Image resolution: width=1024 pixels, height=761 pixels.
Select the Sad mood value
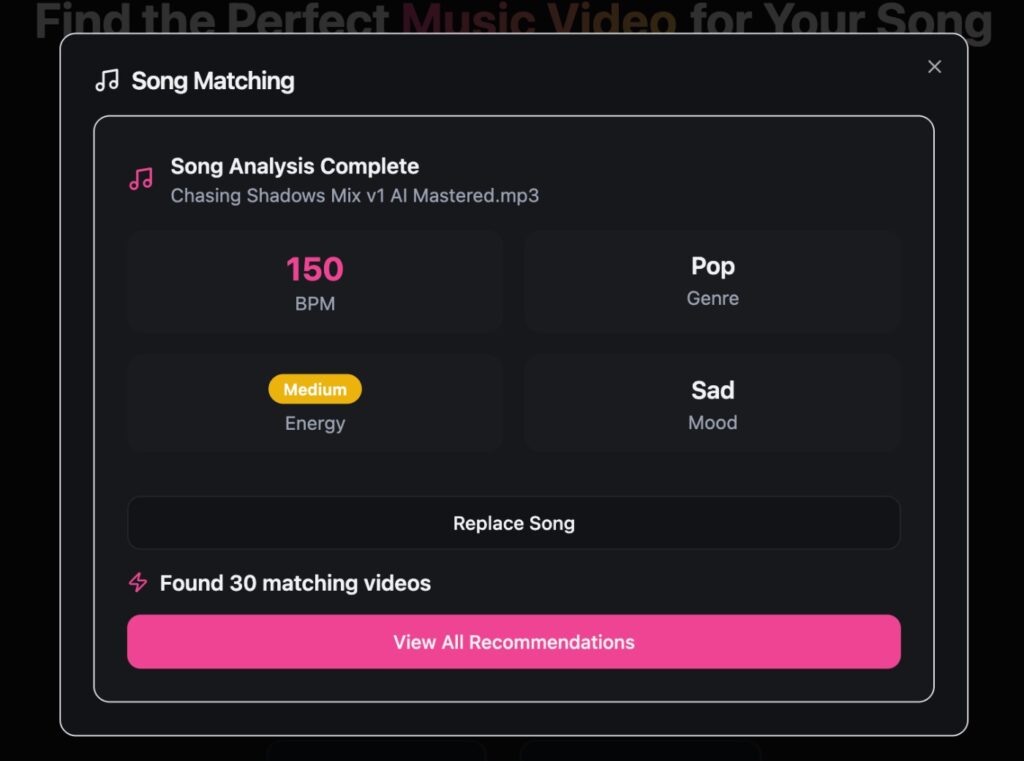pos(712,390)
